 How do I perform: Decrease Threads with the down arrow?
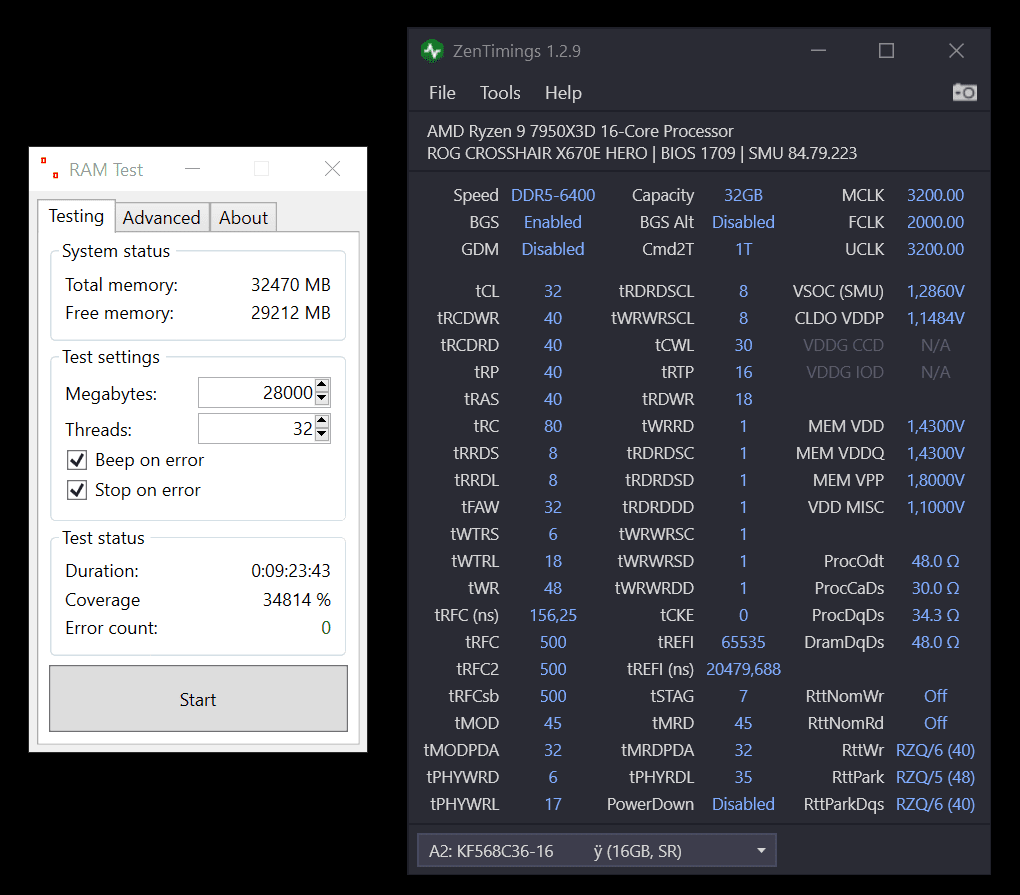pyautogui.click(x=322, y=435)
